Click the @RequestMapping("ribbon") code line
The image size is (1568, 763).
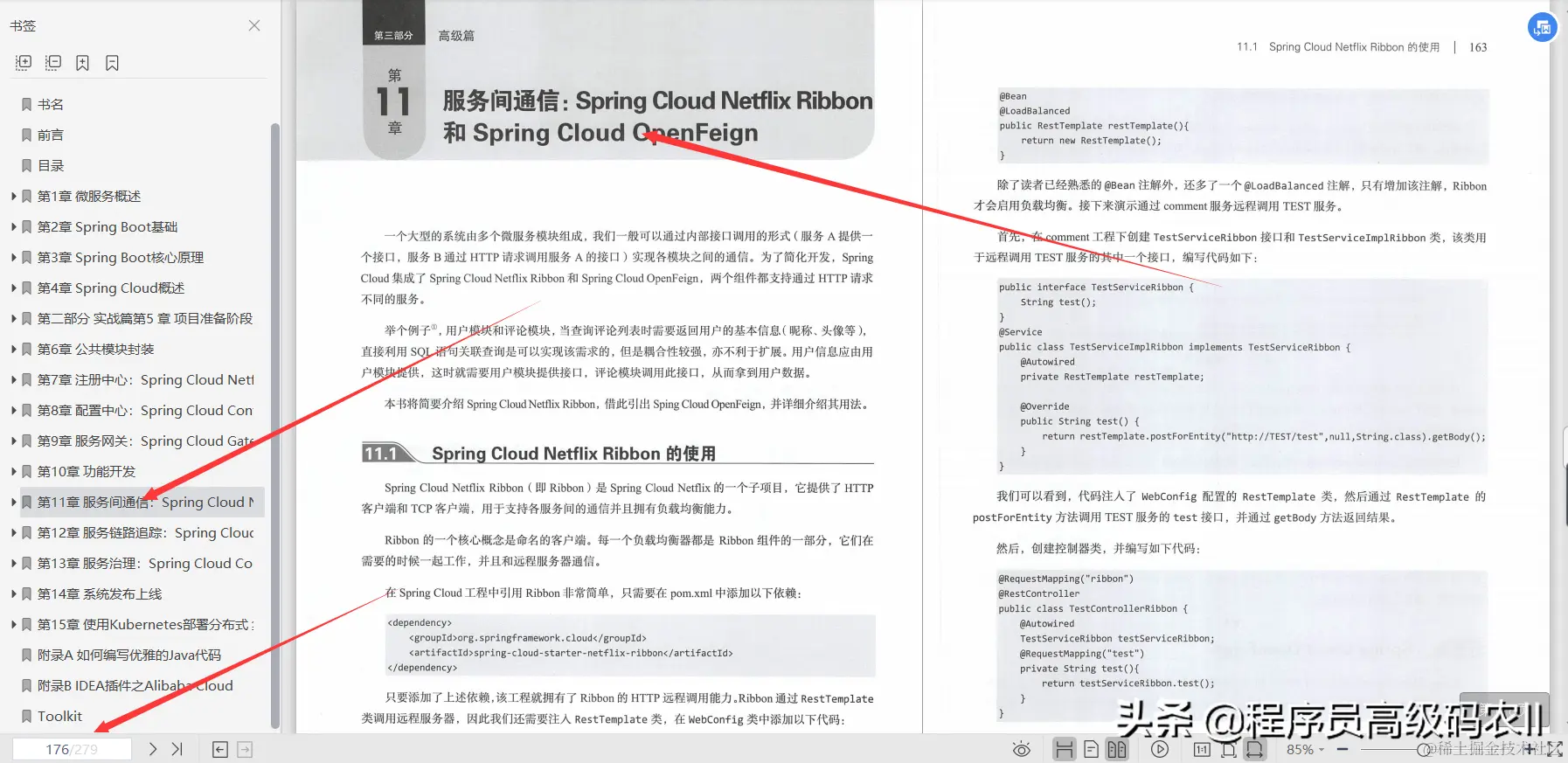coord(1066,579)
